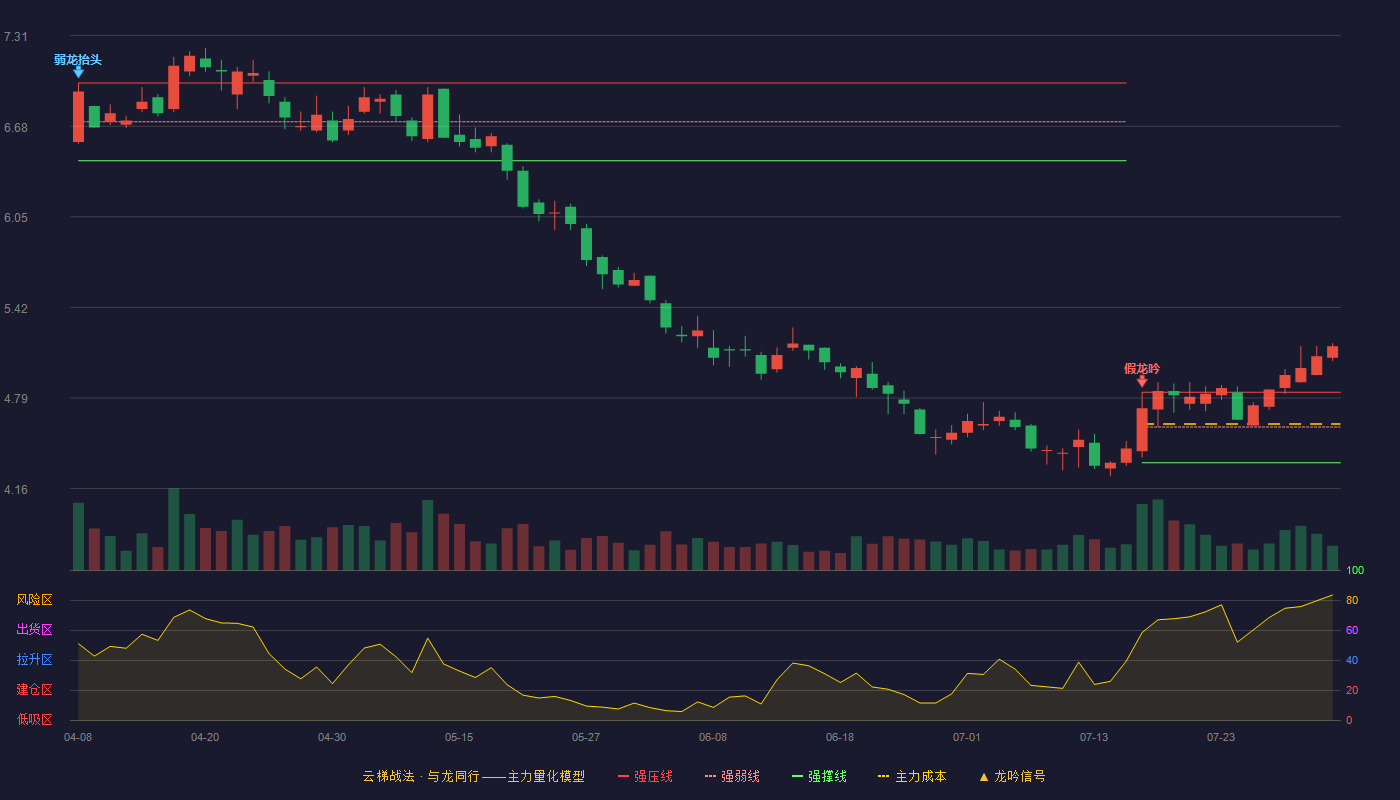The width and height of the screenshot is (1400, 800).
Task: Click the 弱龙抬头 signal label
Action: tap(78, 59)
